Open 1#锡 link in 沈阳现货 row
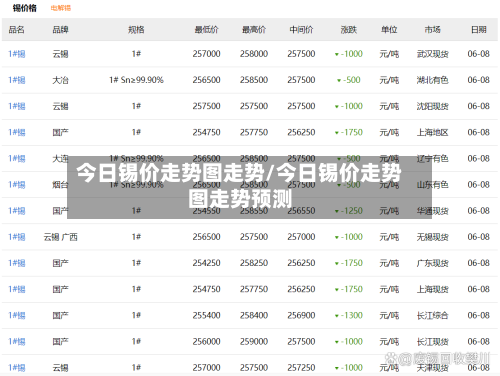Image resolution: width=500 pixels, height=376 pixels. pyautogui.click(x=17, y=106)
